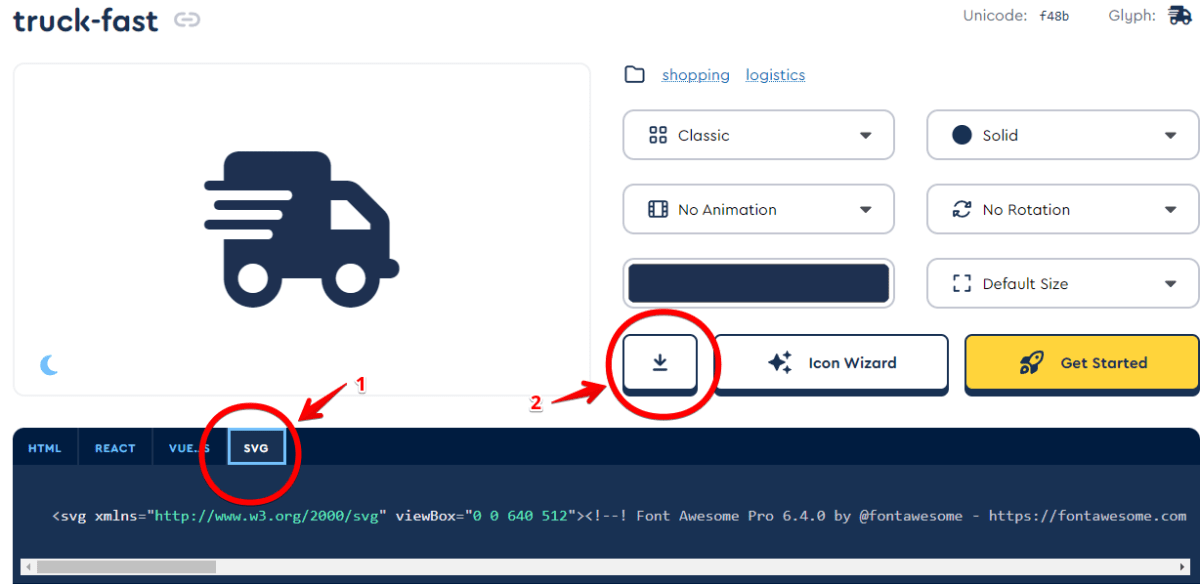Click the folder categories icon

click(x=634, y=75)
